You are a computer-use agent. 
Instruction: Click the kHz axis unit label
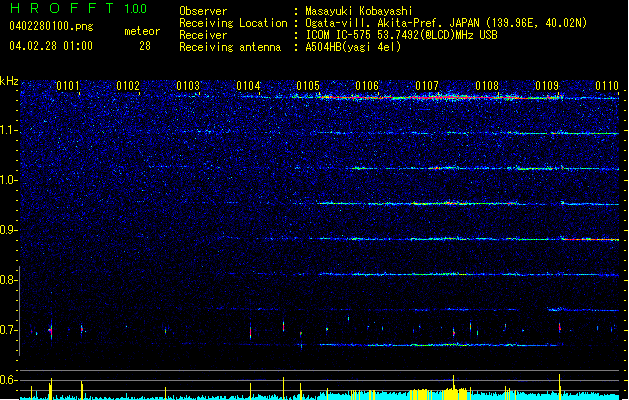click(9, 81)
